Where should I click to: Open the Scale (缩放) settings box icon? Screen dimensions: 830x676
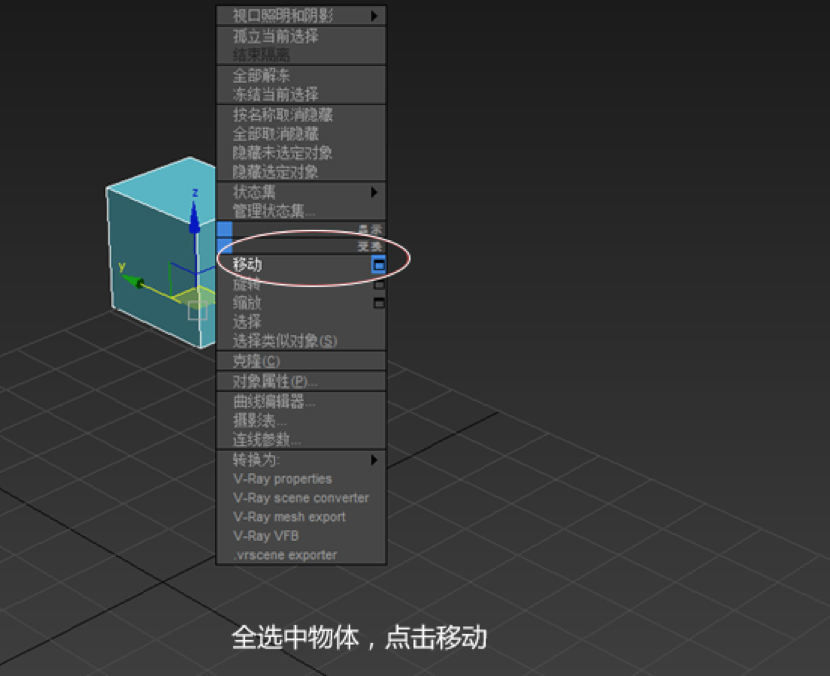(378, 303)
